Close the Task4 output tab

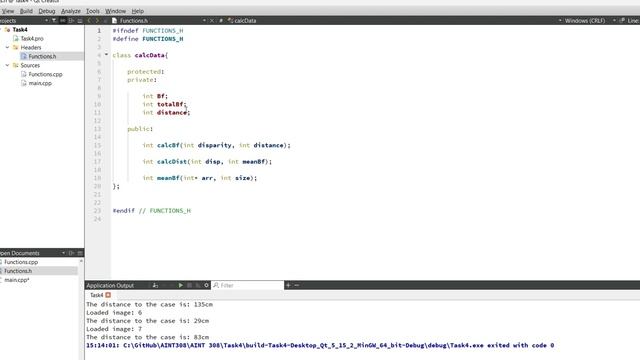pyautogui.click(x=108, y=295)
